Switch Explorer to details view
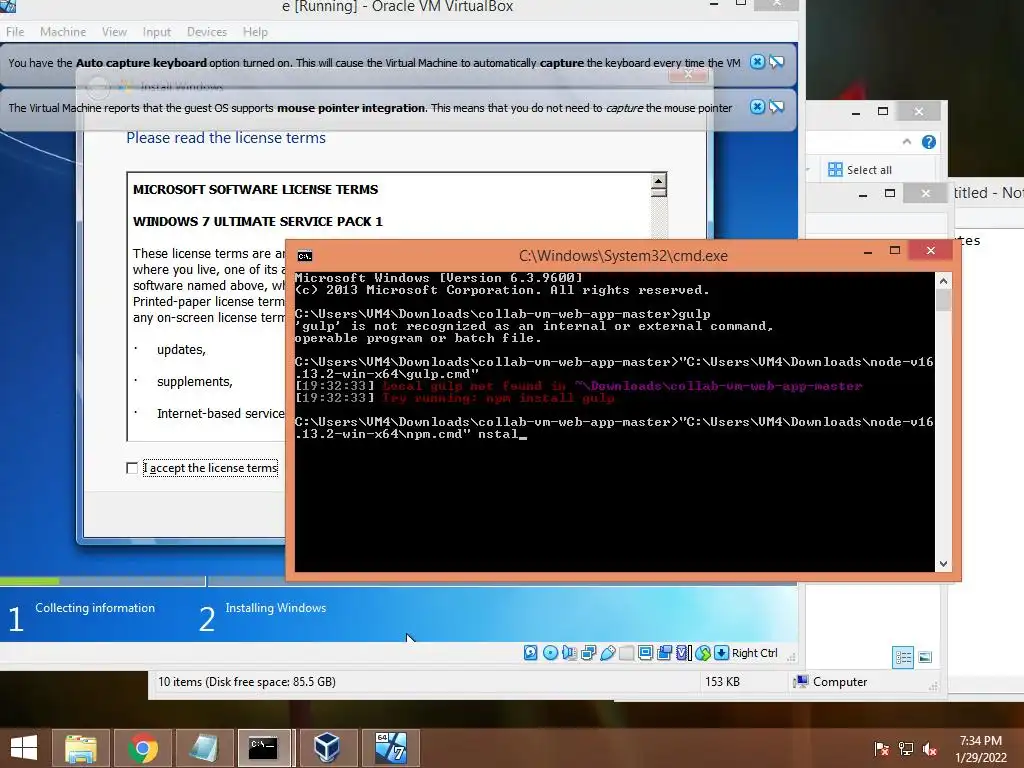 point(903,657)
